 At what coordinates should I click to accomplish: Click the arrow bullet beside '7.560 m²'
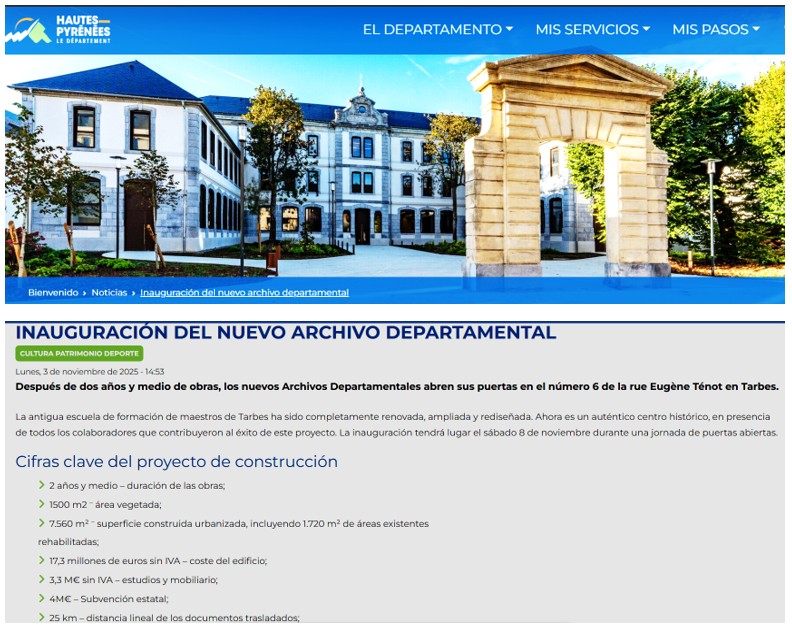tap(41, 523)
